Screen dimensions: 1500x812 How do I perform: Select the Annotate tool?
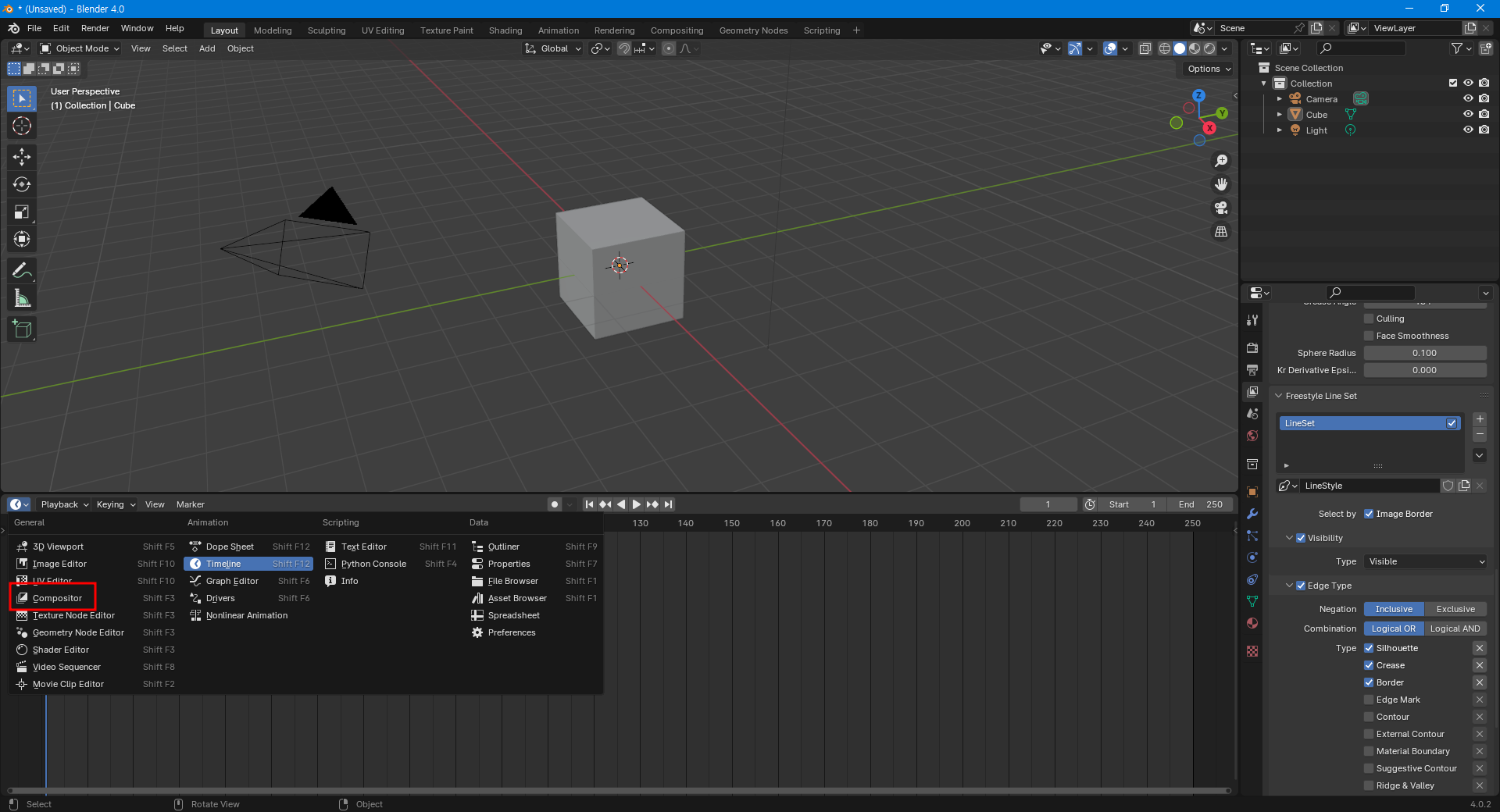pyautogui.click(x=22, y=270)
